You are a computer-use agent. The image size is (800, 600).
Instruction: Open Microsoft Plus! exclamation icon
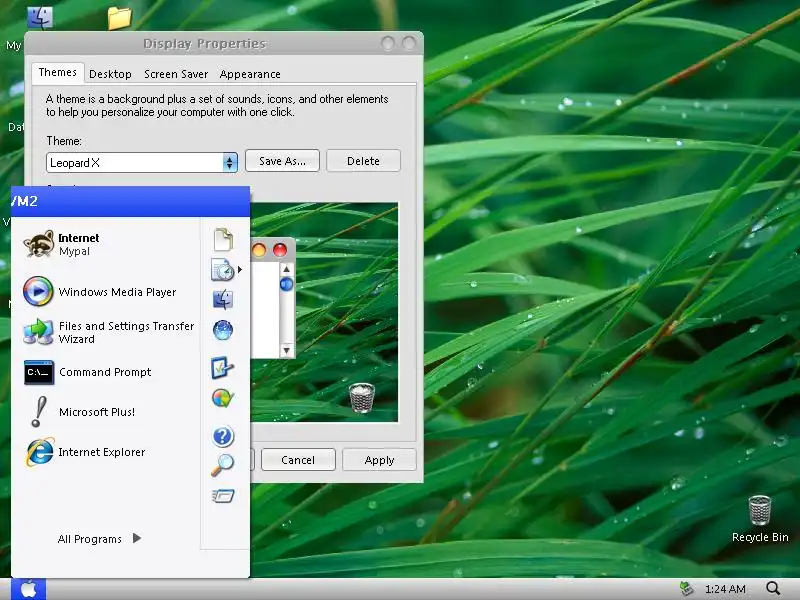pos(39,412)
